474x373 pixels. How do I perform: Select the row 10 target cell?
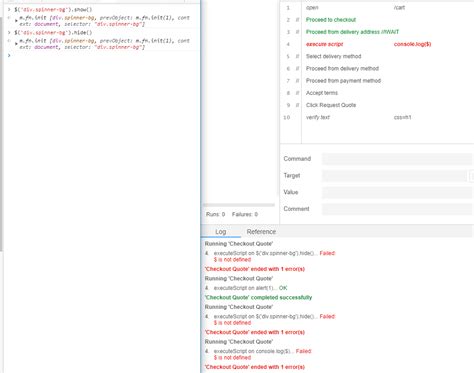[x=402, y=117]
